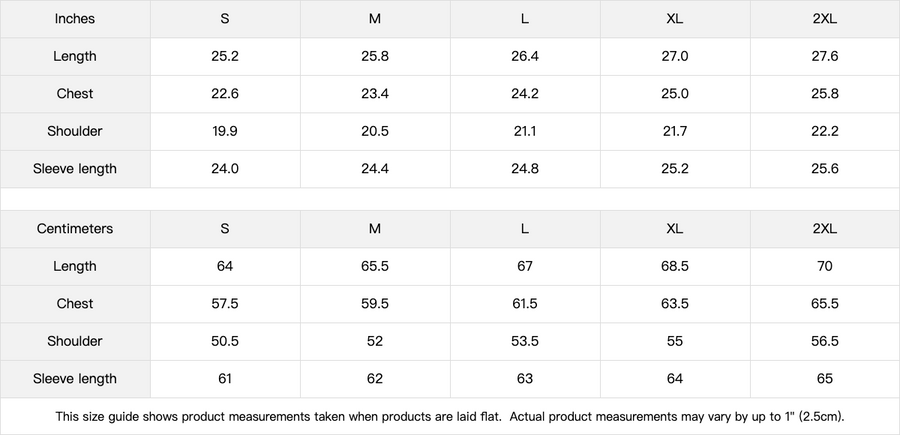Image resolution: width=900 pixels, height=435 pixels.
Task: Click the 53.5 Shoulder value in centimeters
Action: (525, 341)
